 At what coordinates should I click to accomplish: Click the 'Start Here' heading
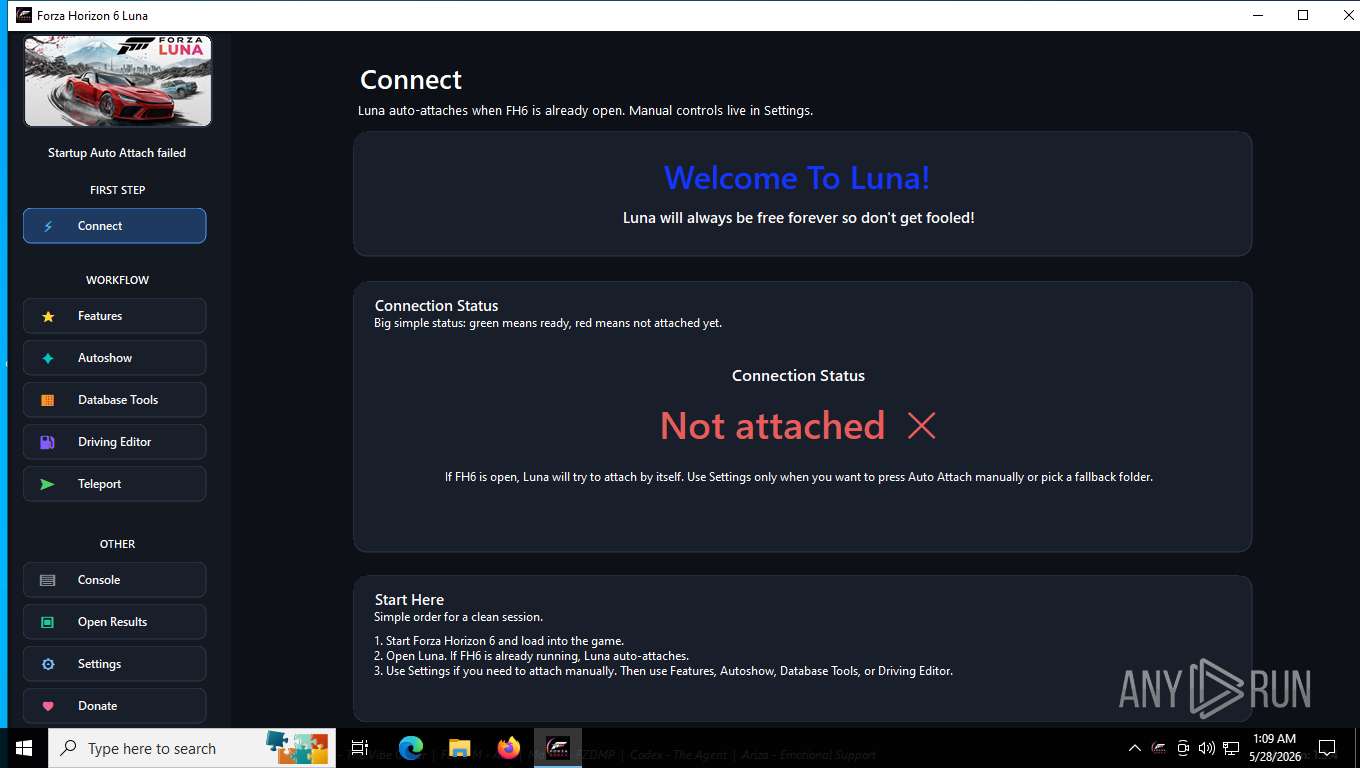point(409,600)
